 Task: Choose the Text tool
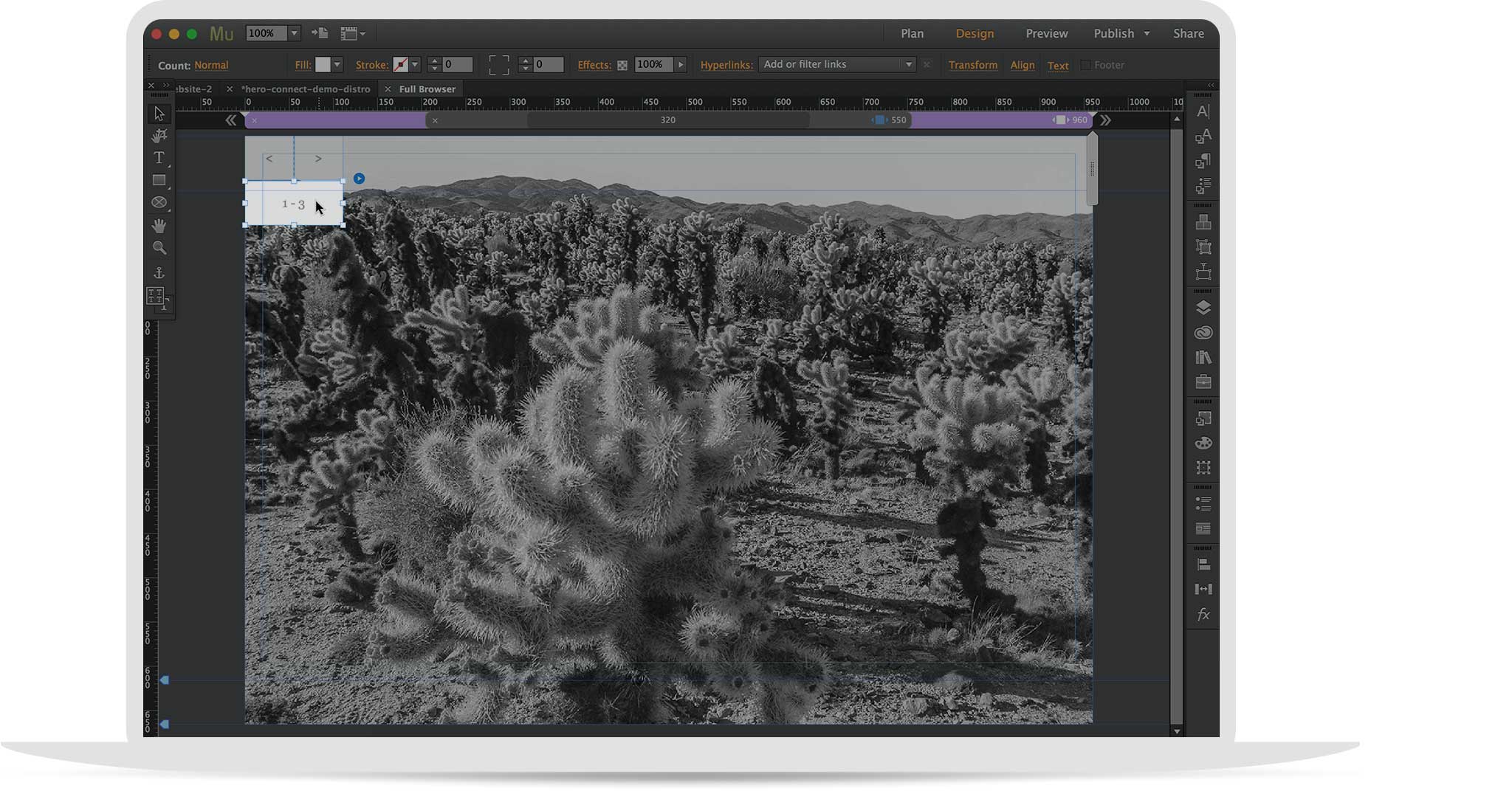159,158
